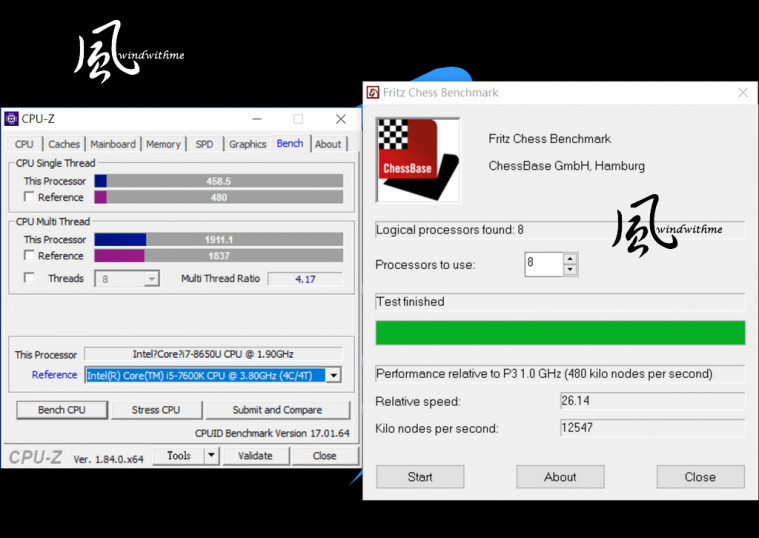
Task: Increase processors to use with up arrow
Action: (570, 259)
